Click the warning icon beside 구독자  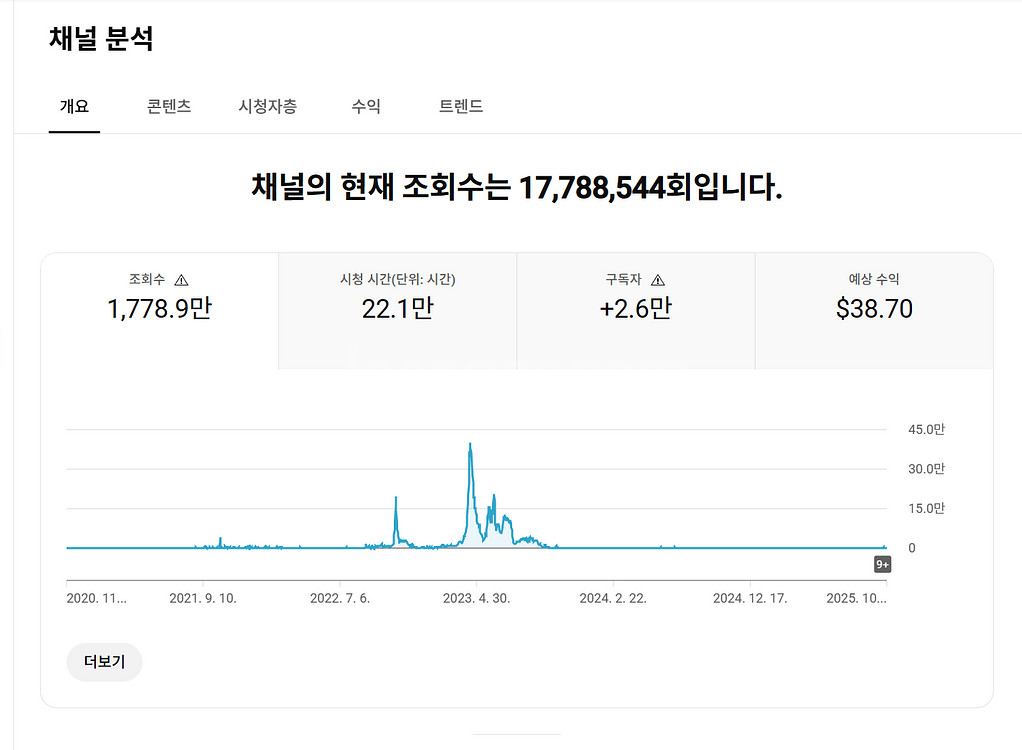(x=658, y=280)
